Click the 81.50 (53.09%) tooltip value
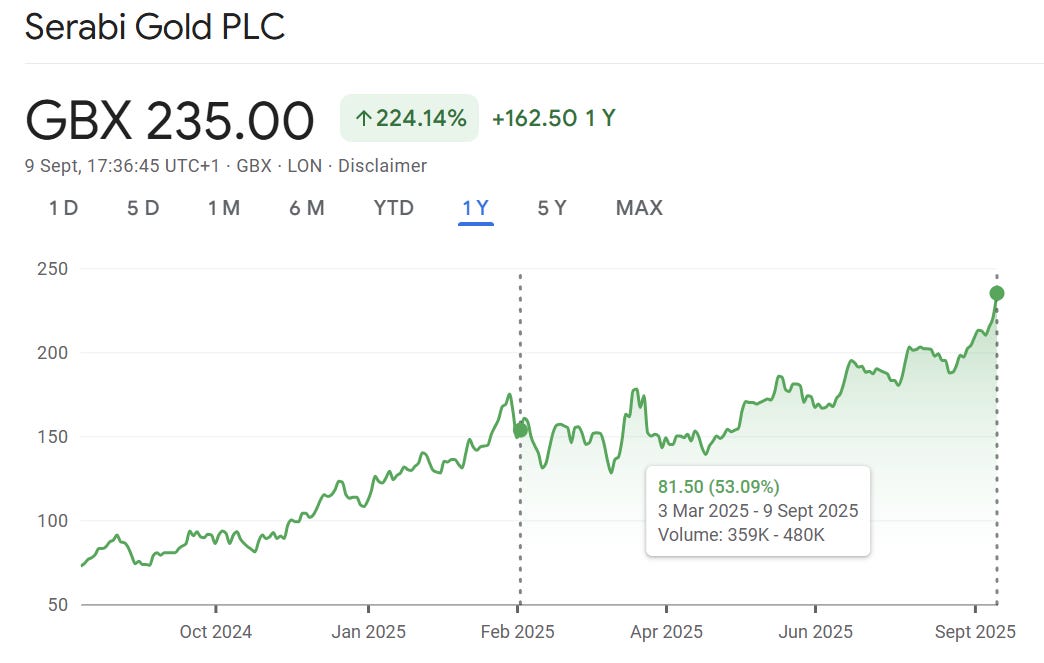Image resolution: width=1044 pixels, height=663 pixels. [718, 487]
